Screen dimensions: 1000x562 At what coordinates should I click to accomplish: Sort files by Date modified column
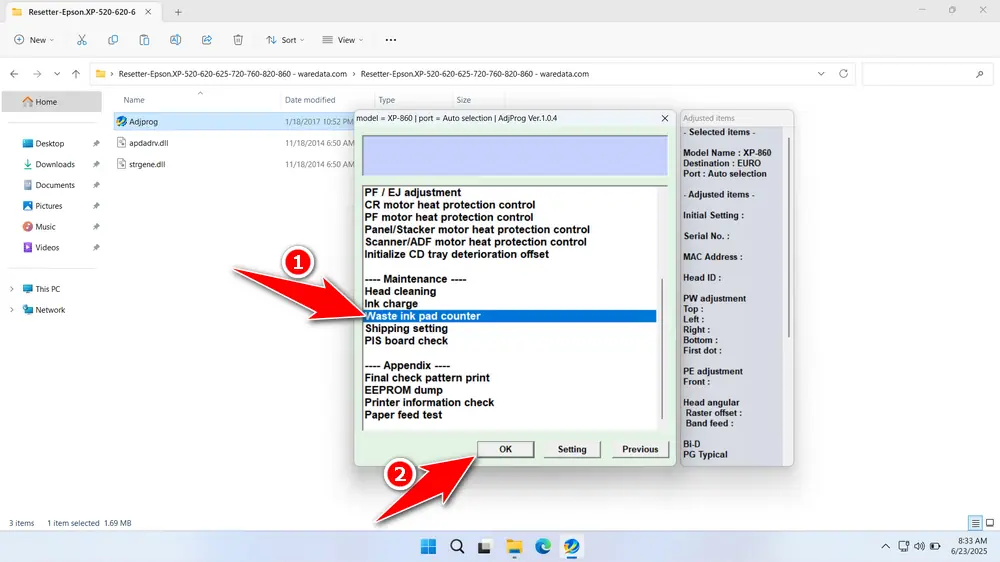310,100
